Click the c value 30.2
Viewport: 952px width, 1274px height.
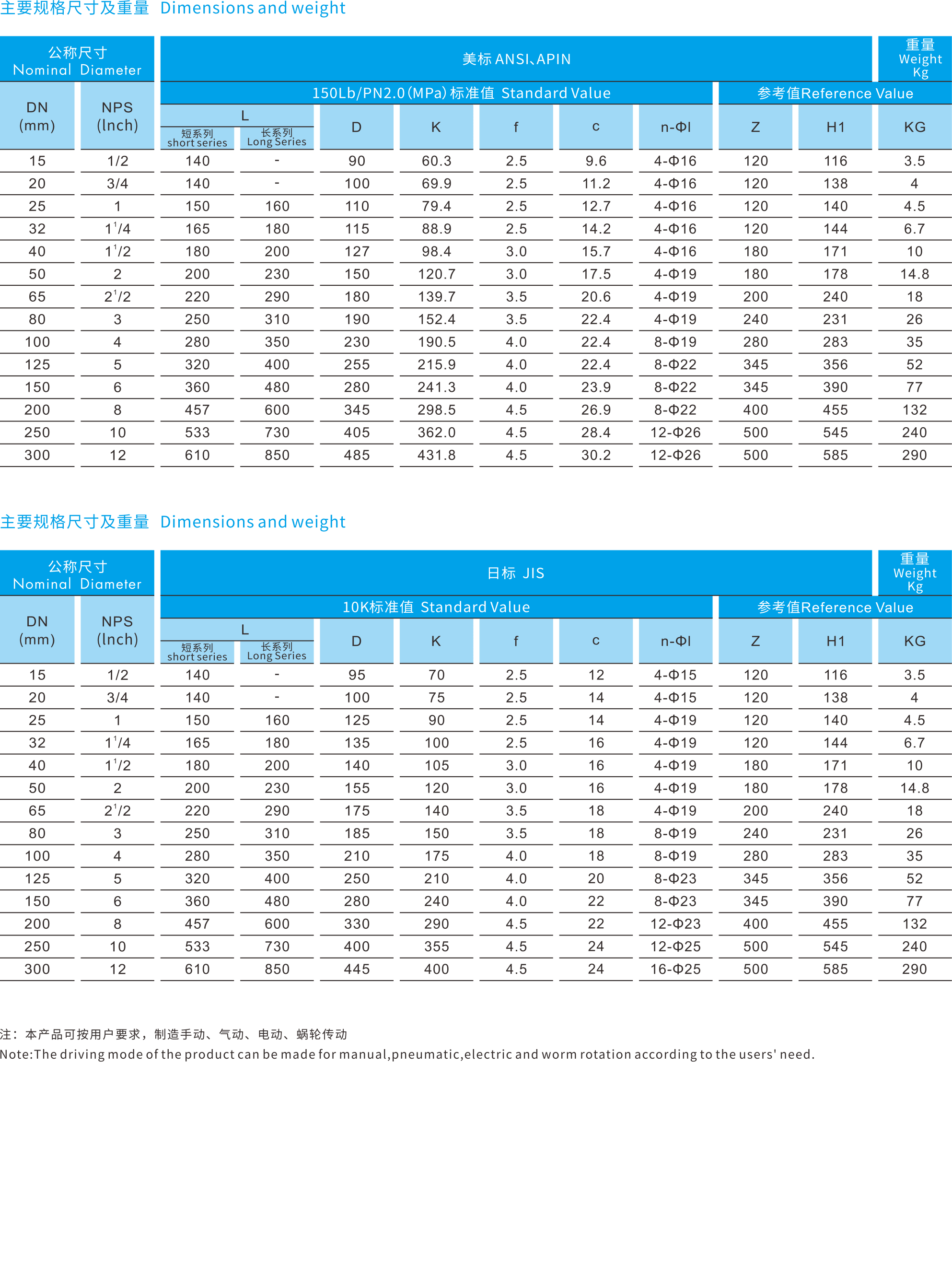pyautogui.click(x=596, y=455)
